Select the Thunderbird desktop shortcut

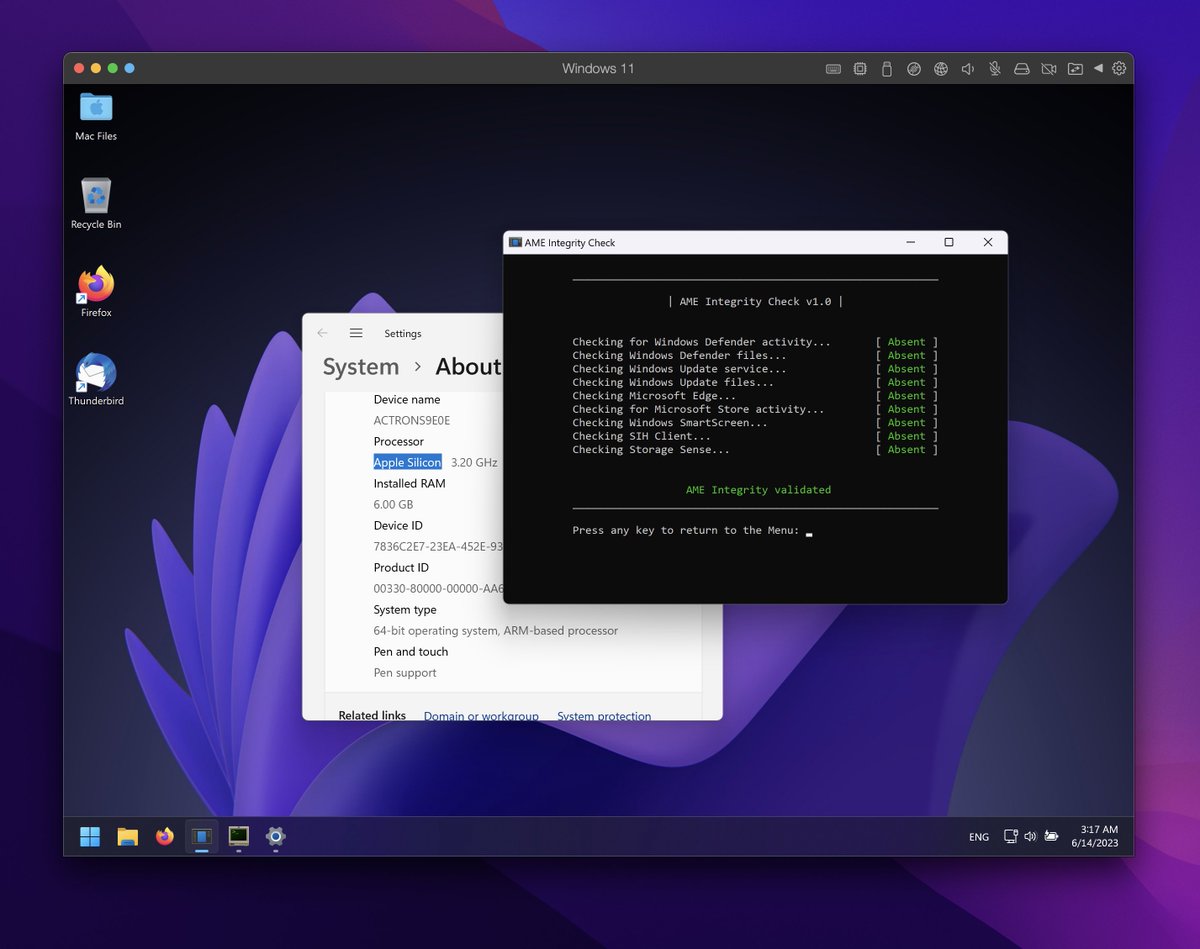point(96,380)
